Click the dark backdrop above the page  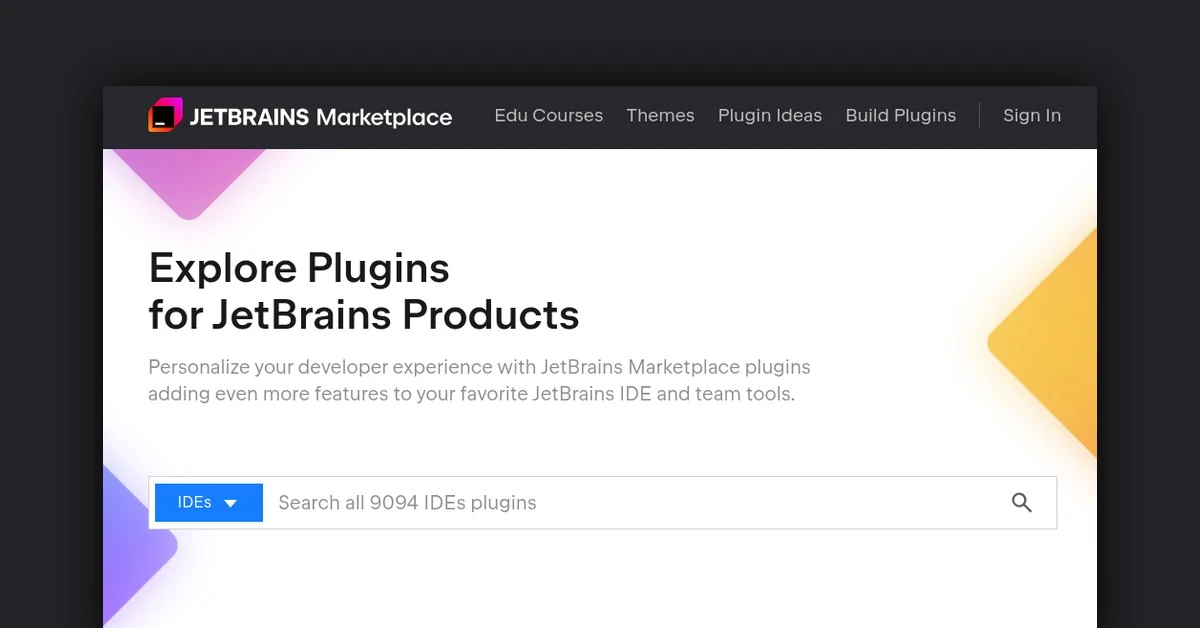point(600,40)
